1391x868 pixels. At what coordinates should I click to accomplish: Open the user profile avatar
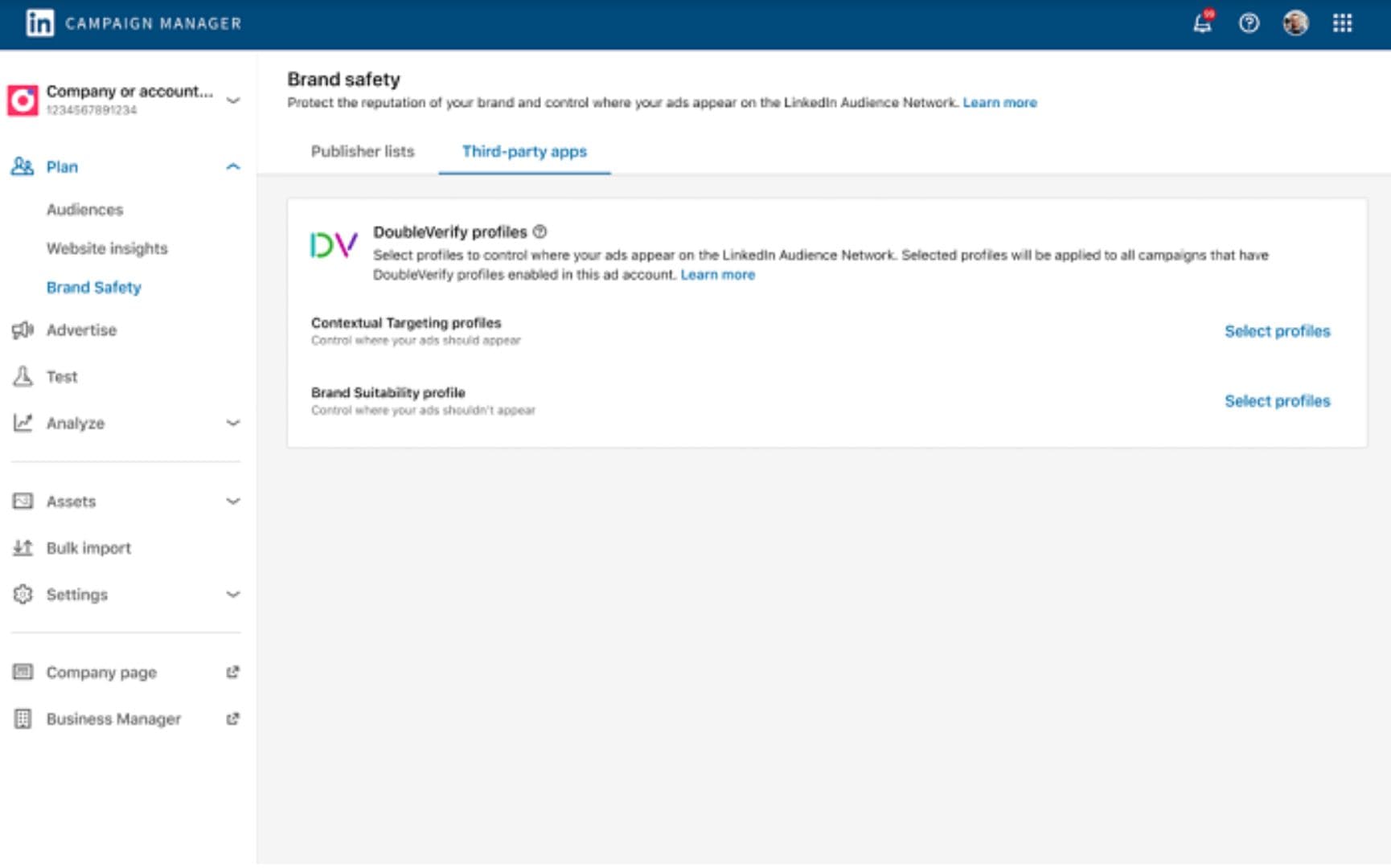point(1295,23)
